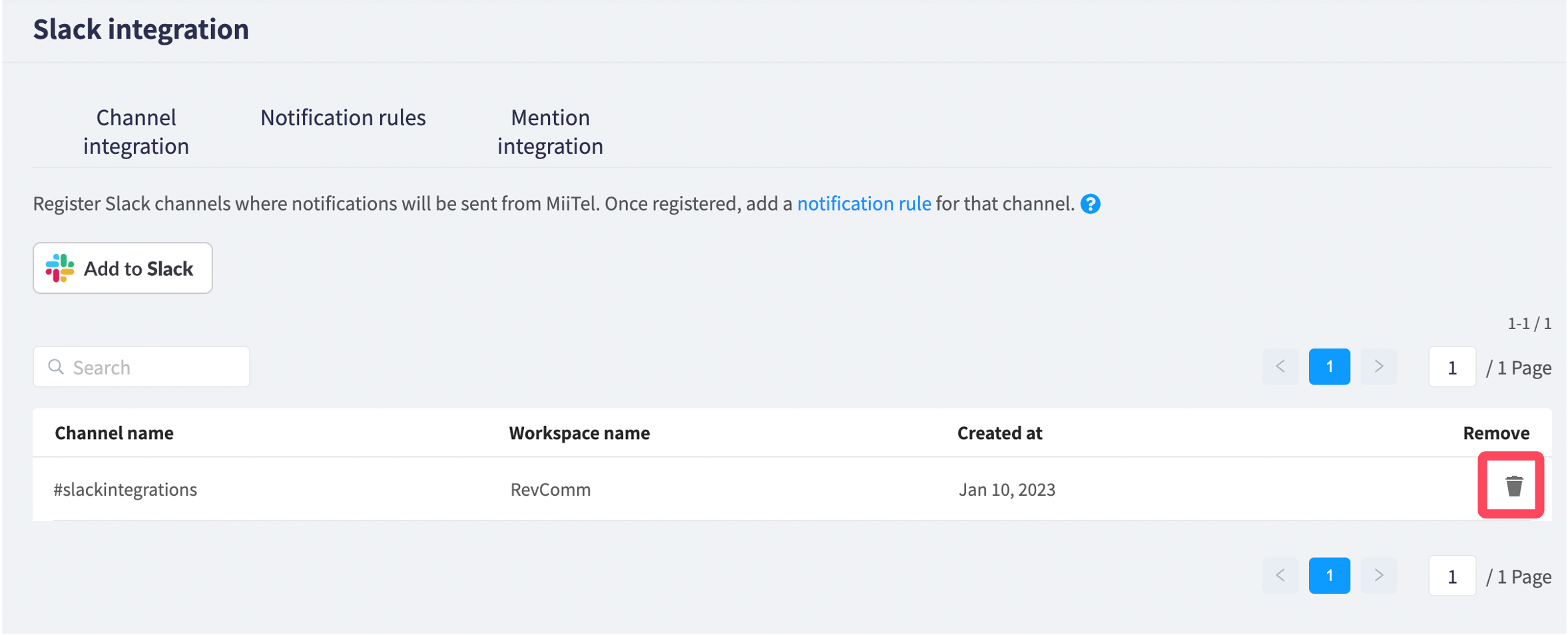Image resolution: width=1568 pixels, height=635 pixels.
Task: Click the Remove column header
Action: (1495, 433)
